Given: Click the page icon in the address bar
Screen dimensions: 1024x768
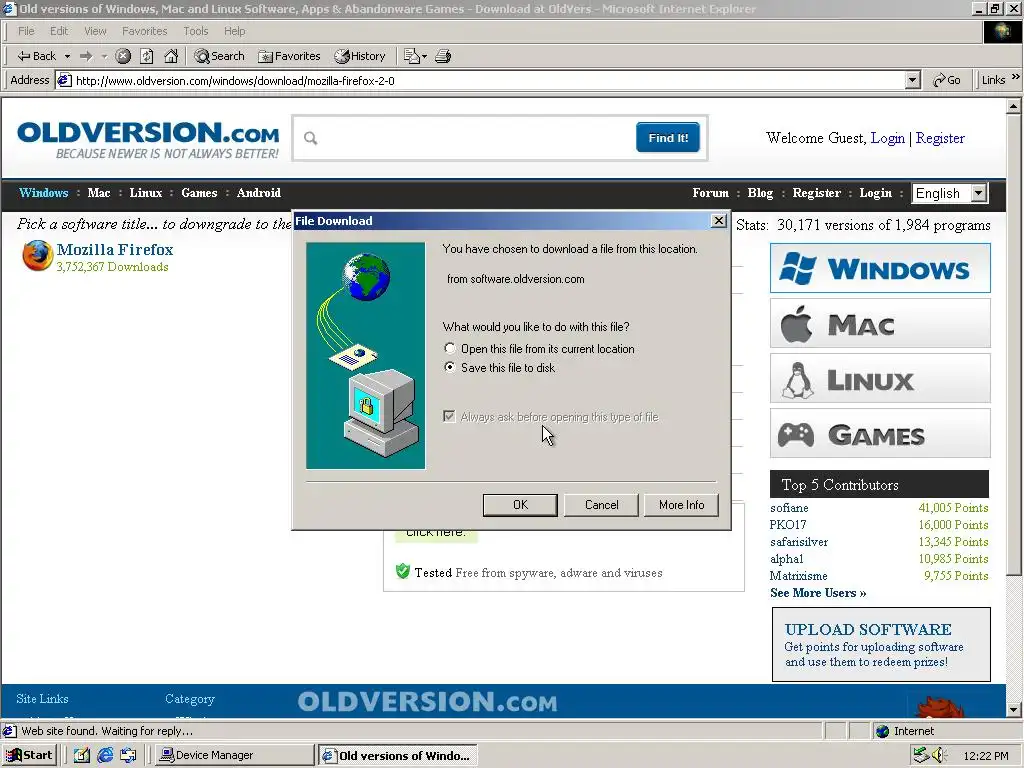Looking at the screenshot, I should pos(64,80).
